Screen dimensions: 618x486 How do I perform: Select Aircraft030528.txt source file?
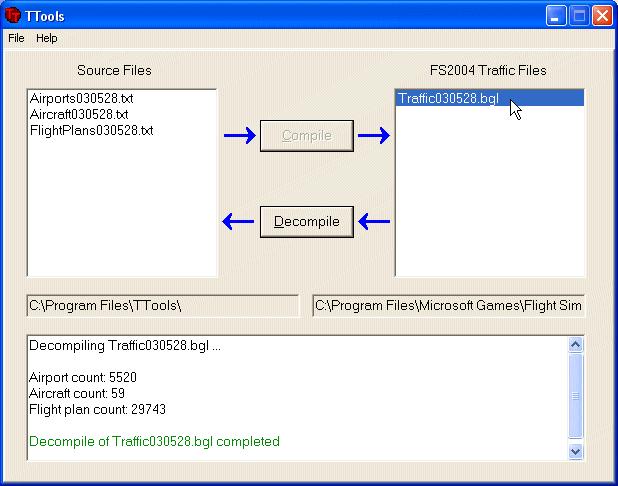tap(79, 115)
